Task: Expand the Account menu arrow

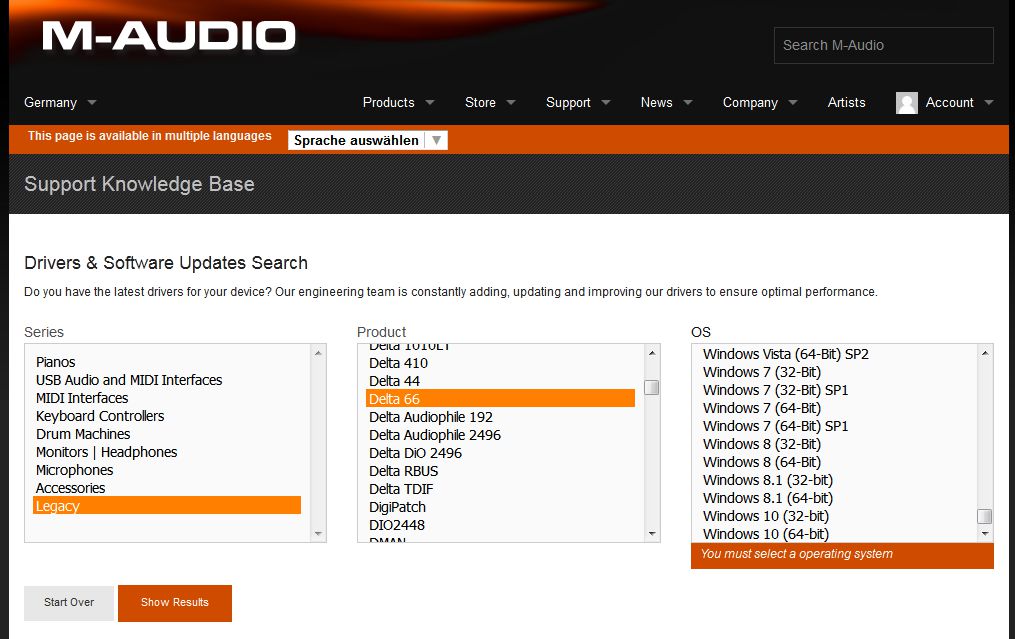Action: (988, 102)
